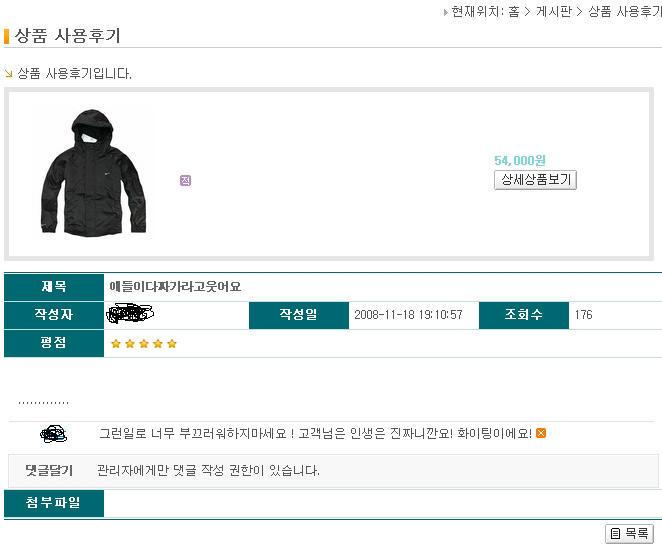662x553 pixels.
Task: Click the orange delete icon after the comment
Action: click(x=541, y=433)
